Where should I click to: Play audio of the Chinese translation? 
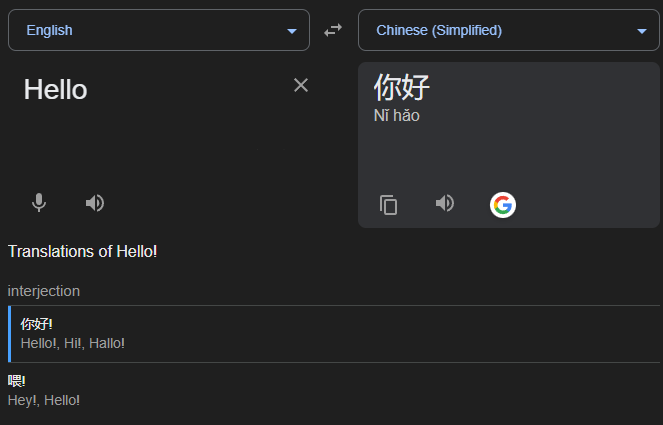(445, 204)
